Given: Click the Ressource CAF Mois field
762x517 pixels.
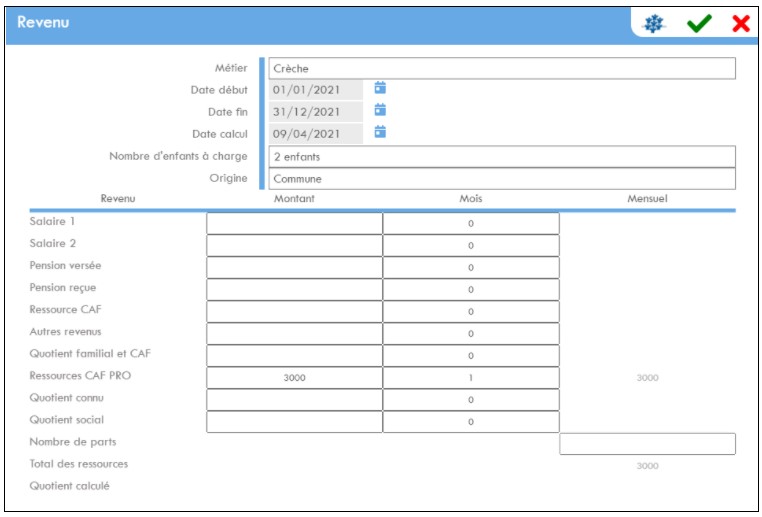Looking at the screenshot, I should 471,311.
